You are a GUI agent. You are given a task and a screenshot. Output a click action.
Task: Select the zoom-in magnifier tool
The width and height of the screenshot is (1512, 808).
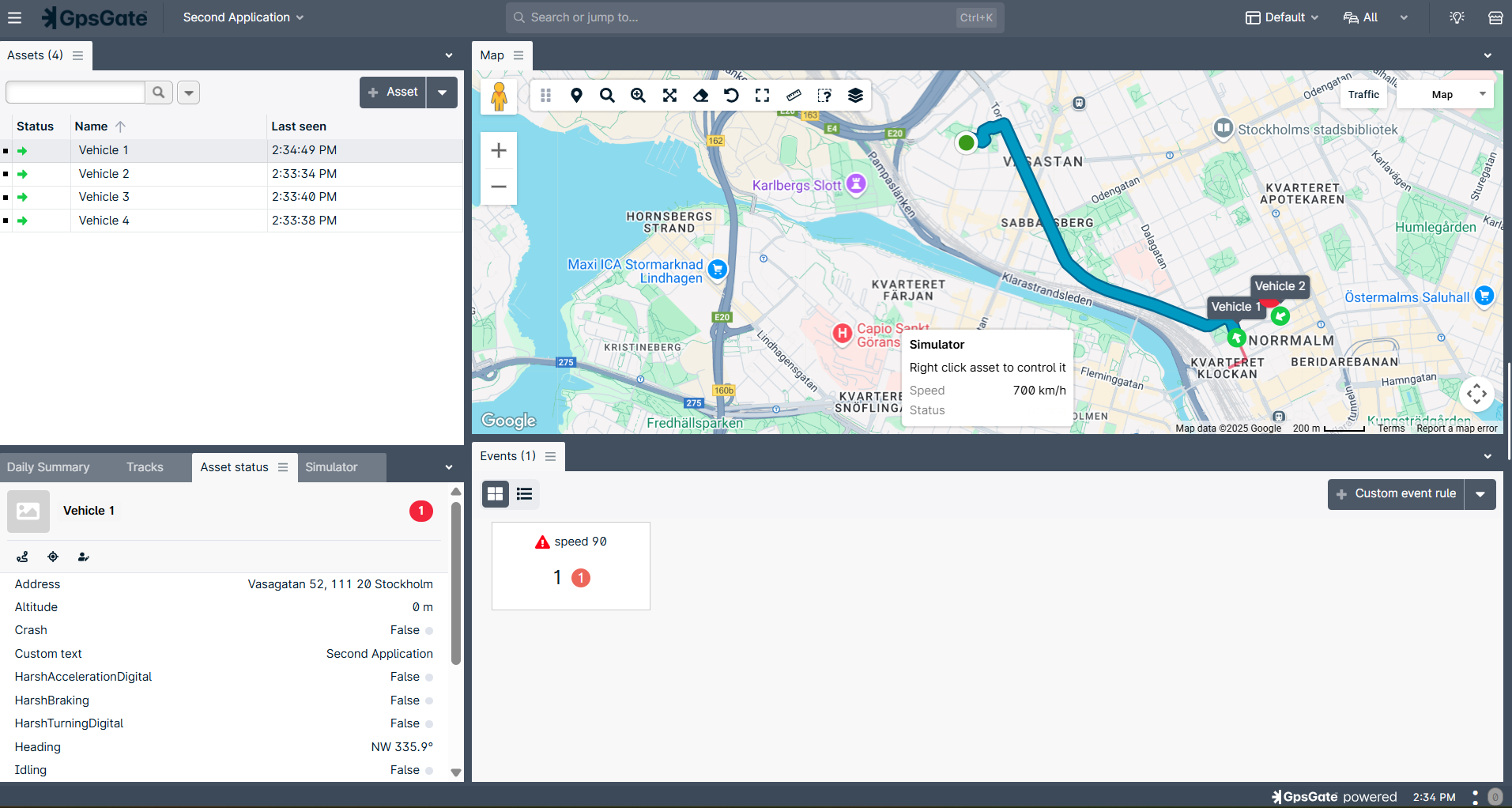click(x=638, y=96)
